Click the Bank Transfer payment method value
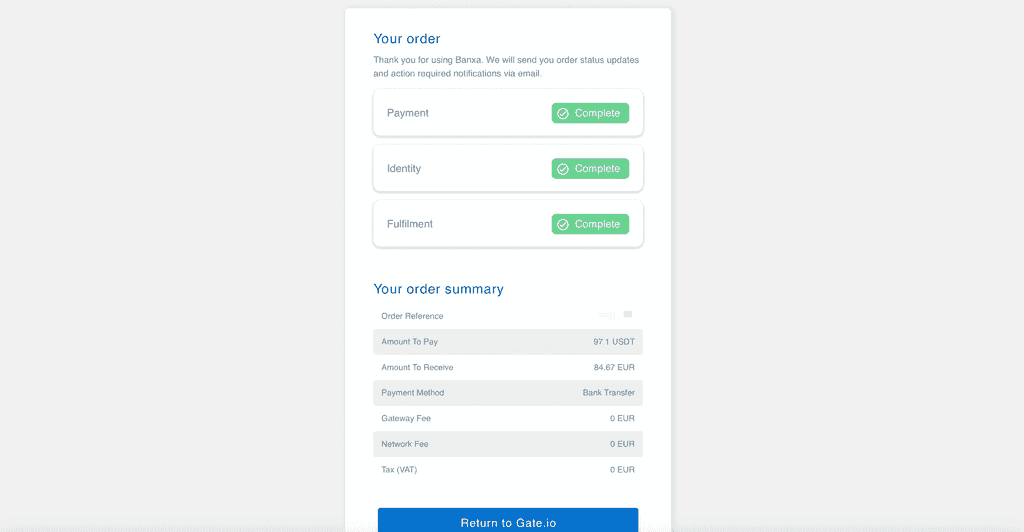The width and height of the screenshot is (1024, 532). (x=608, y=393)
